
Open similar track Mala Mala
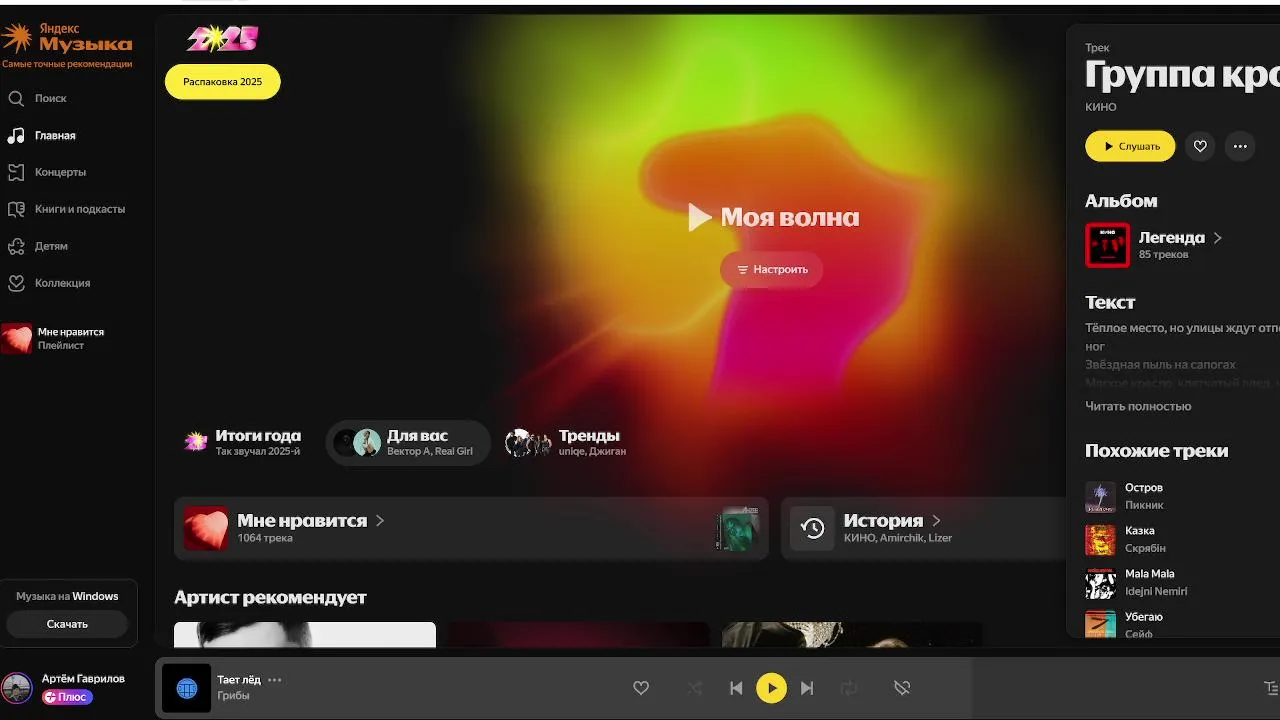pos(1150,574)
